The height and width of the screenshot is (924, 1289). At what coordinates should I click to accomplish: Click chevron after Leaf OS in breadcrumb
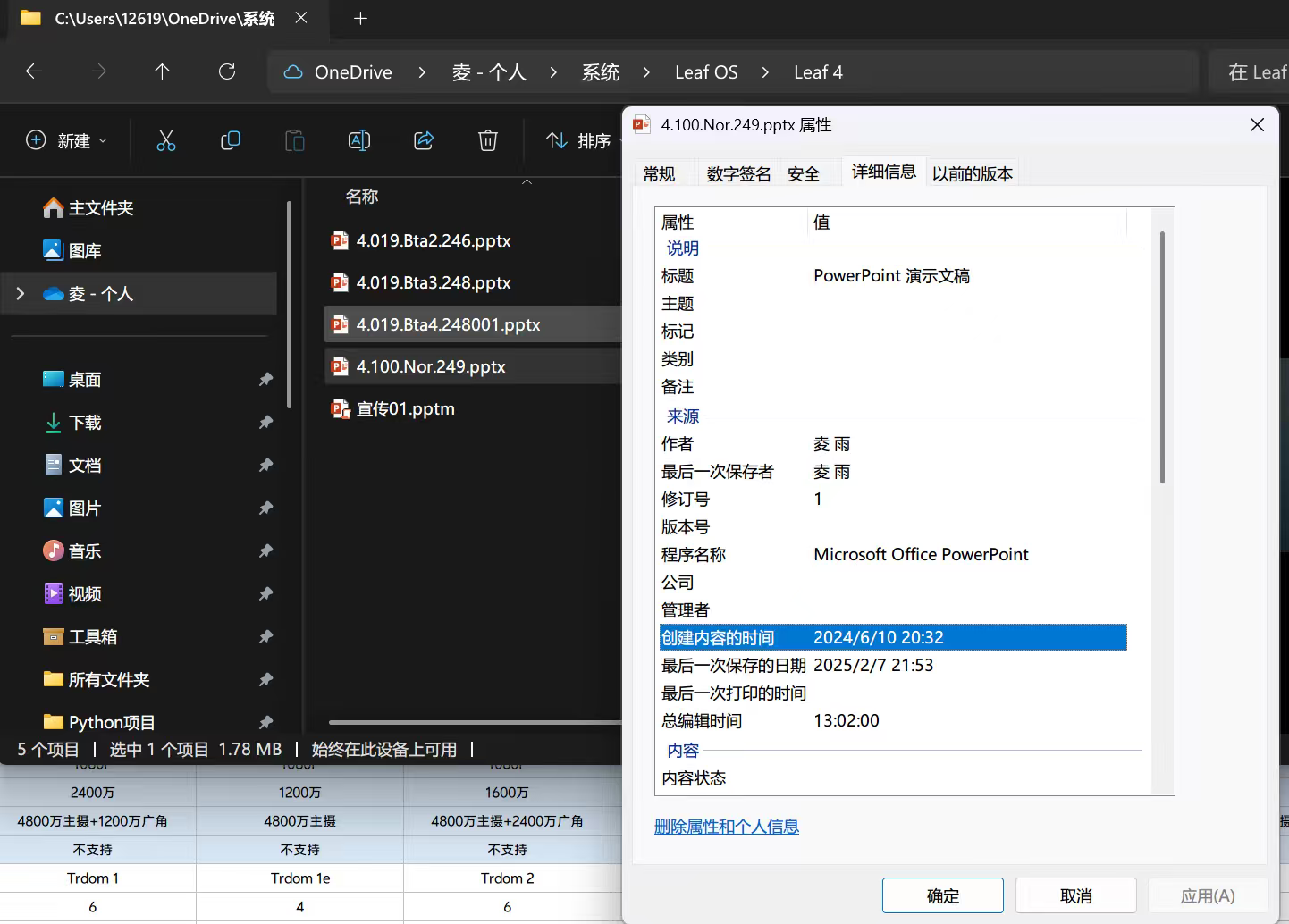(x=765, y=72)
